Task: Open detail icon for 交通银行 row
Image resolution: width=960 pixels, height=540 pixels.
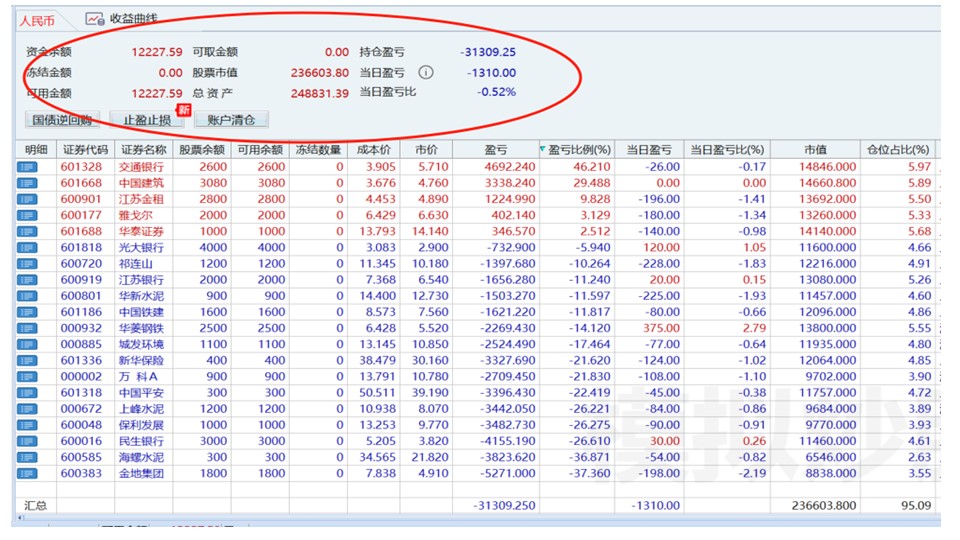Action: (27, 167)
